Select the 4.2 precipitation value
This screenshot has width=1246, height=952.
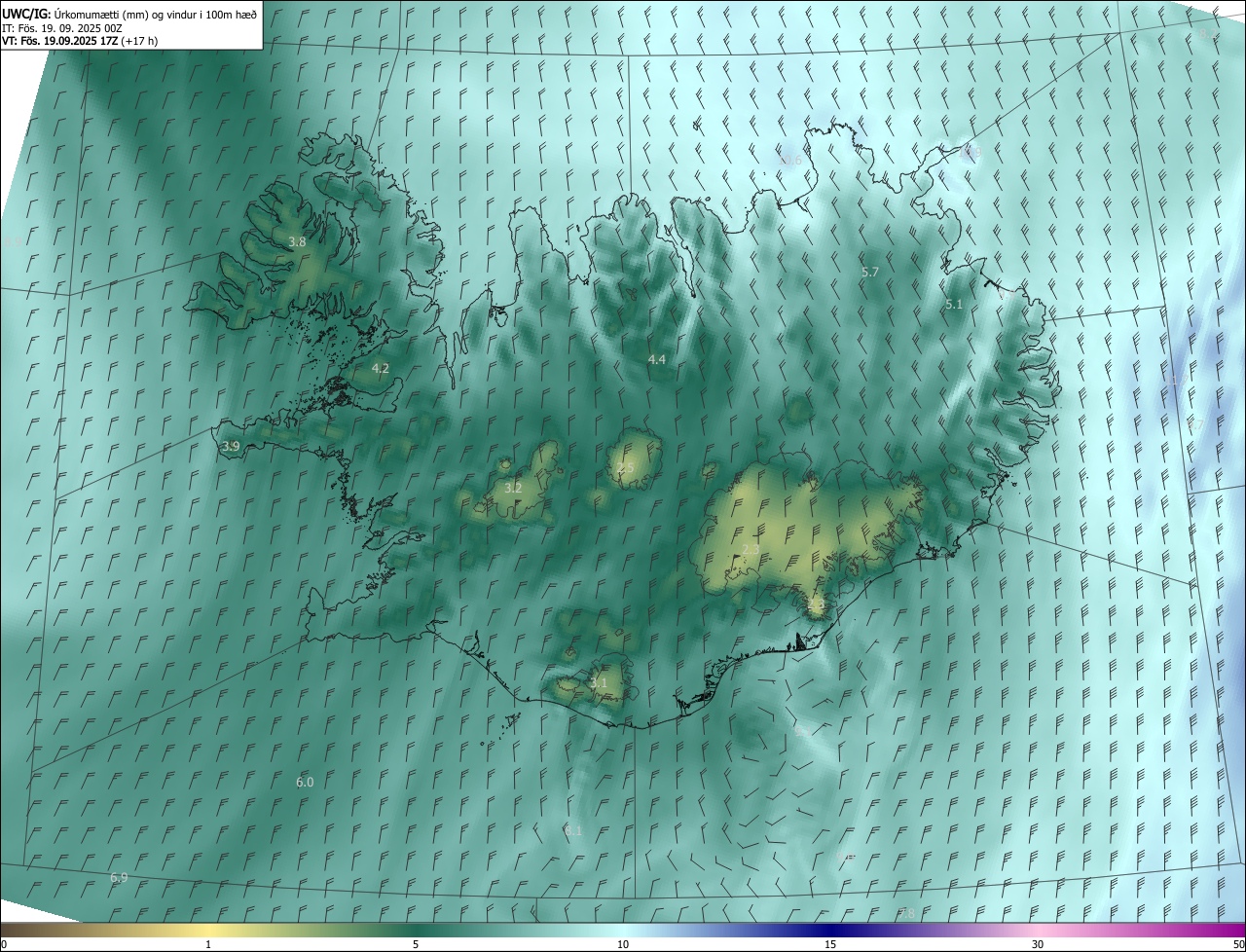click(381, 368)
